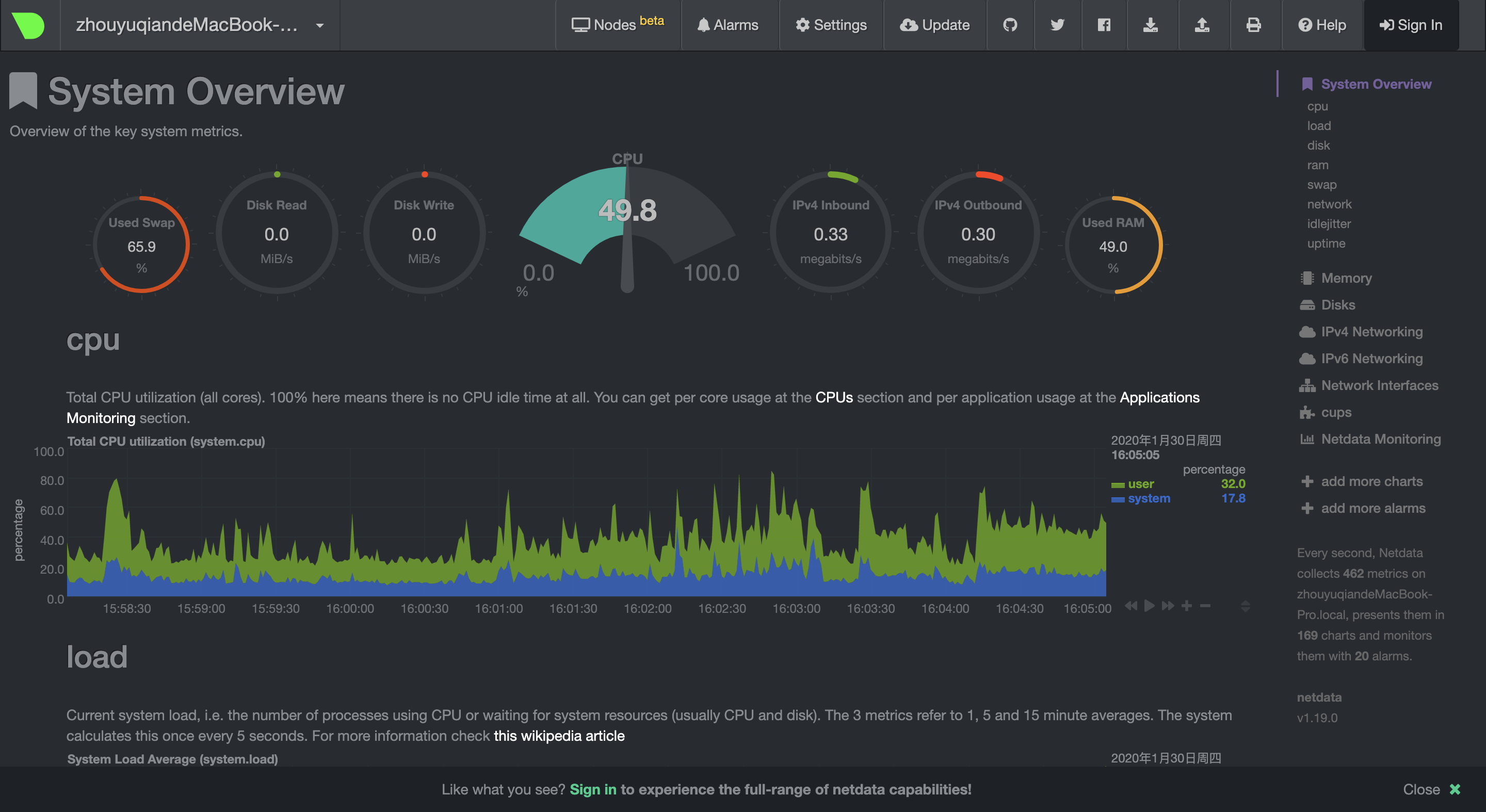Play the CPU chart
The image size is (1486, 812).
click(x=1149, y=606)
